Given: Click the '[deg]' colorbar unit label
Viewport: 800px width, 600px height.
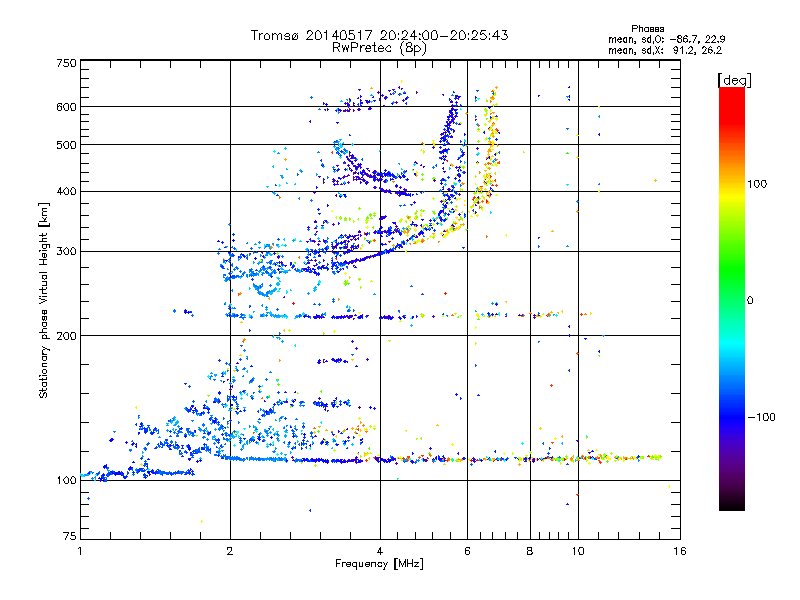Looking at the screenshot, I should pos(734,80).
